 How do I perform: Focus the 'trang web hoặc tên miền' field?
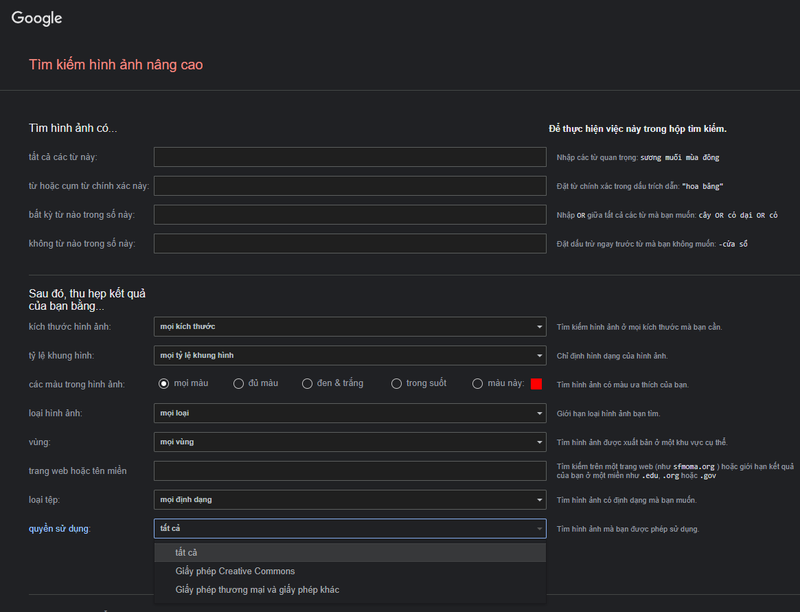[x=350, y=471]
